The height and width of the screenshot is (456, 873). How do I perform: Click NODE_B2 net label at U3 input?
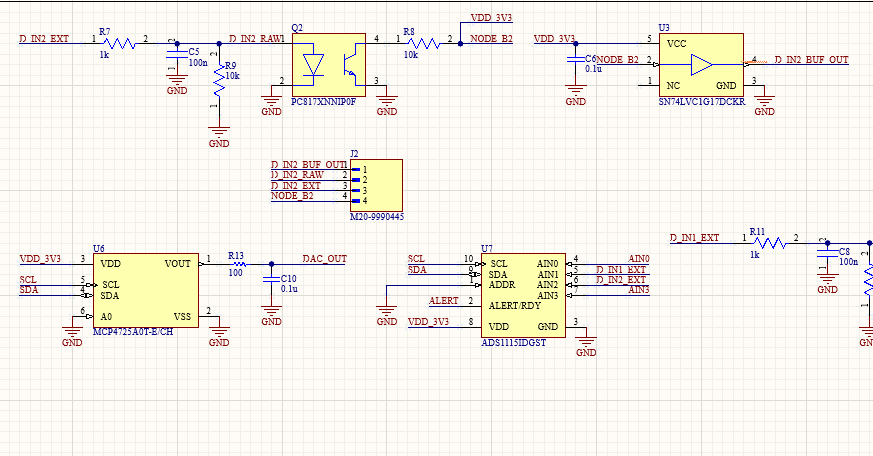617,60
